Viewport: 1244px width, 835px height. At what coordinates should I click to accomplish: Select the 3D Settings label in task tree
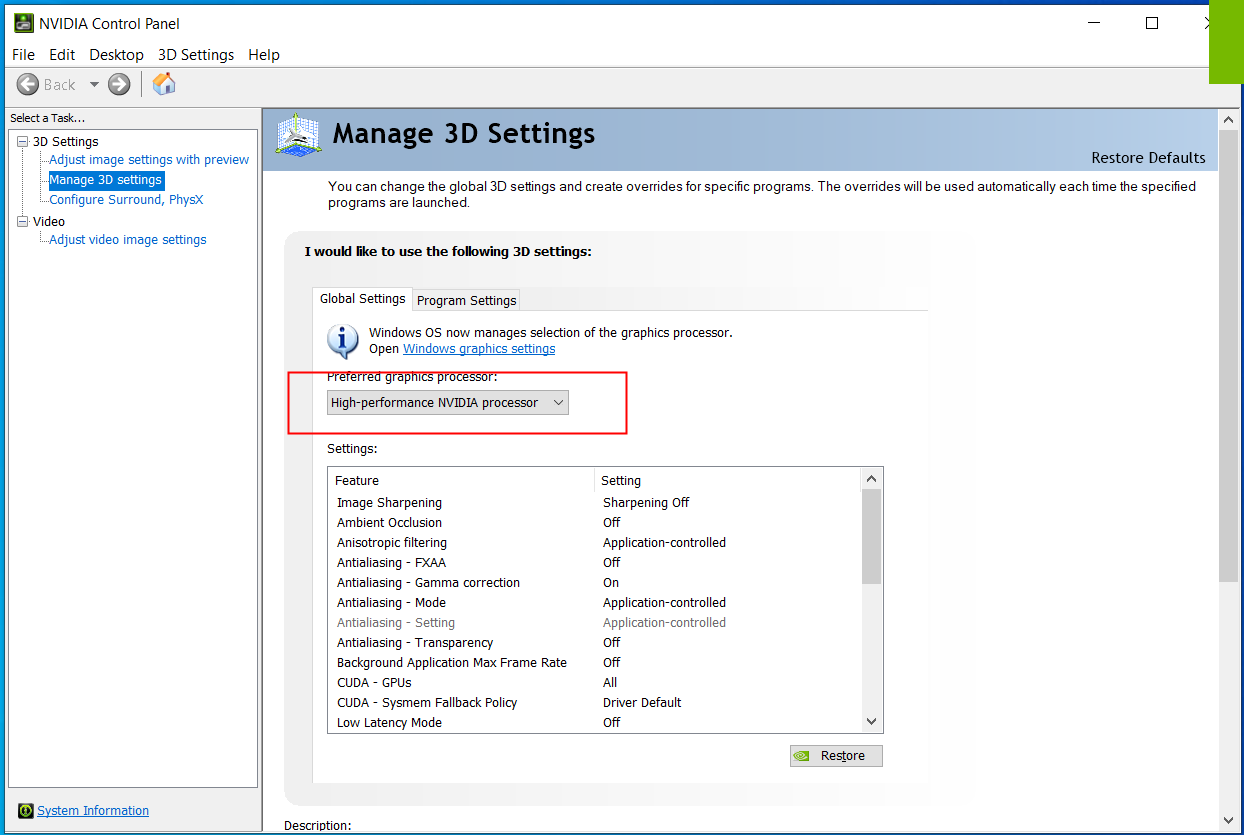(x=65, y=142)
